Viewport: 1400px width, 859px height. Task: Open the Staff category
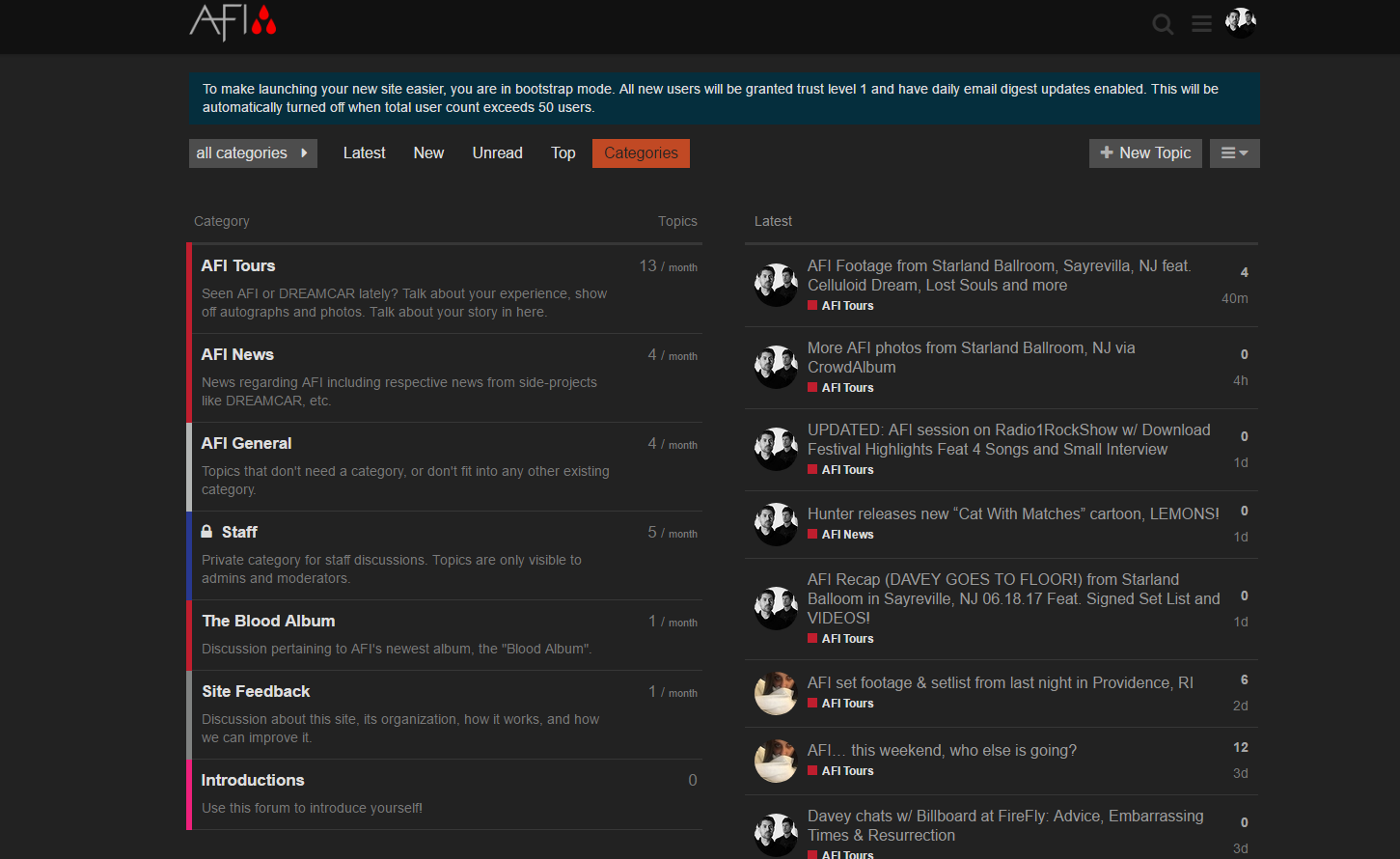239,532
